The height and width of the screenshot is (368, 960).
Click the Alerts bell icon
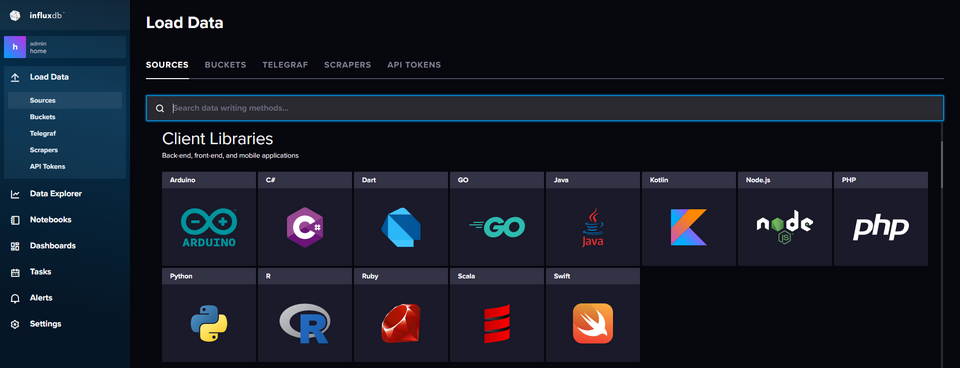point(15,298)
